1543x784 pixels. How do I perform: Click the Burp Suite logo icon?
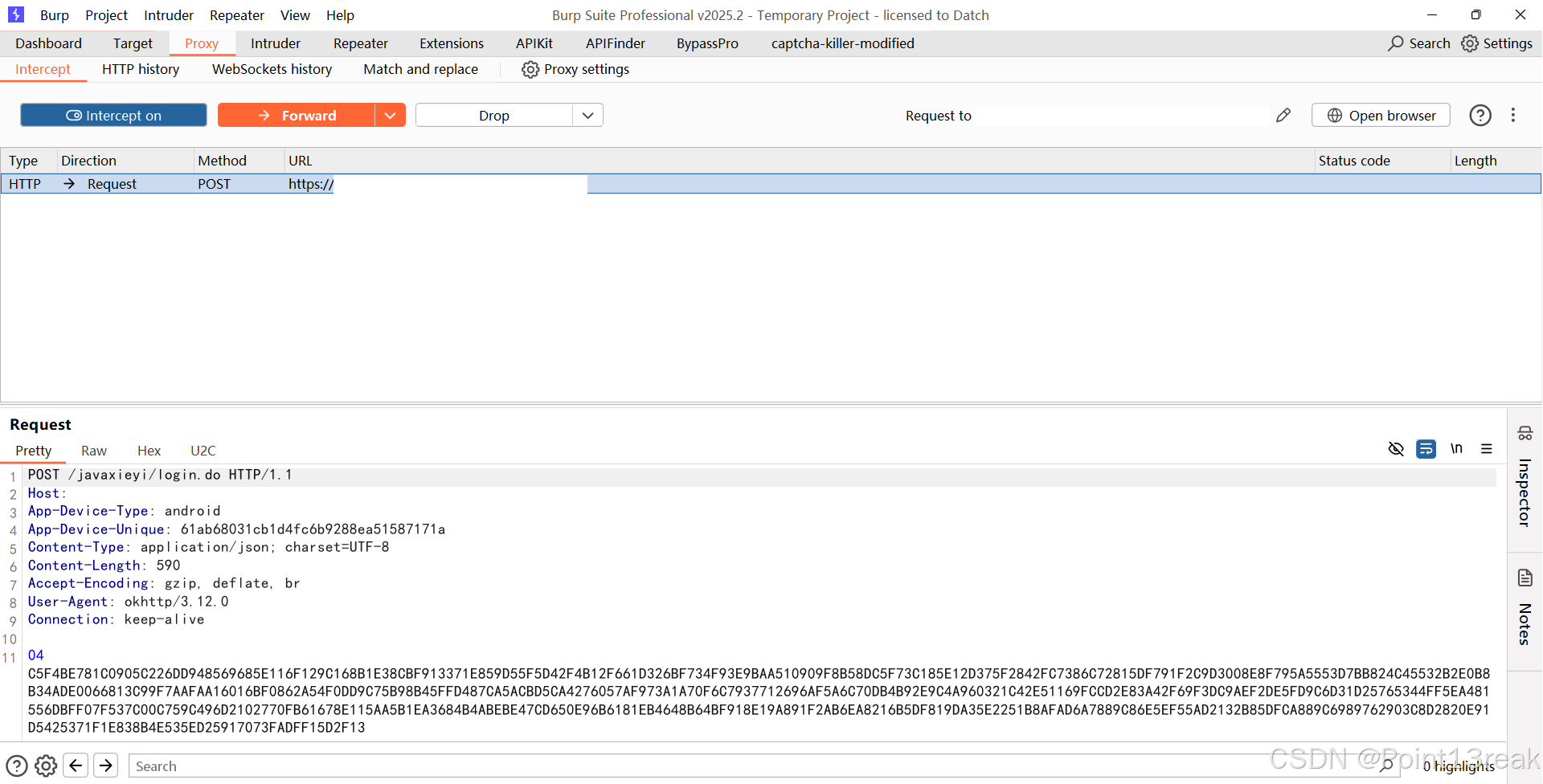16,14
